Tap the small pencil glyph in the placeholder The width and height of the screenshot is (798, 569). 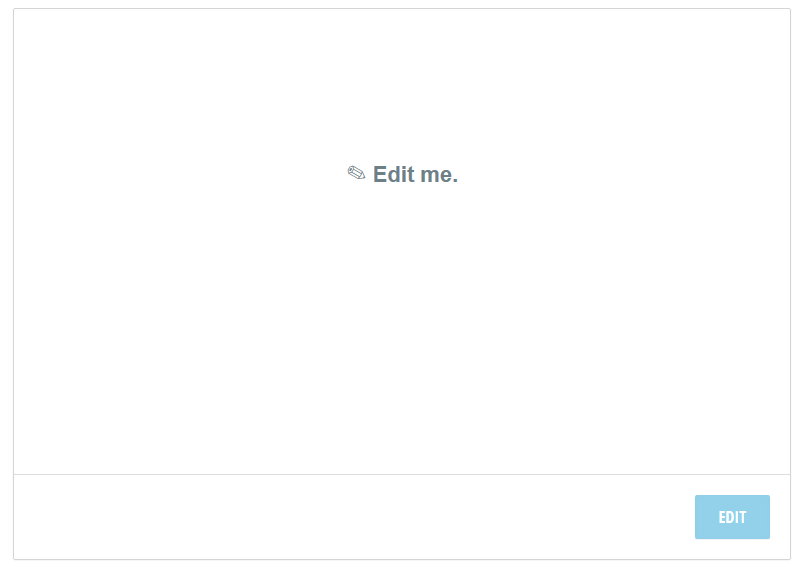(356, 173)
